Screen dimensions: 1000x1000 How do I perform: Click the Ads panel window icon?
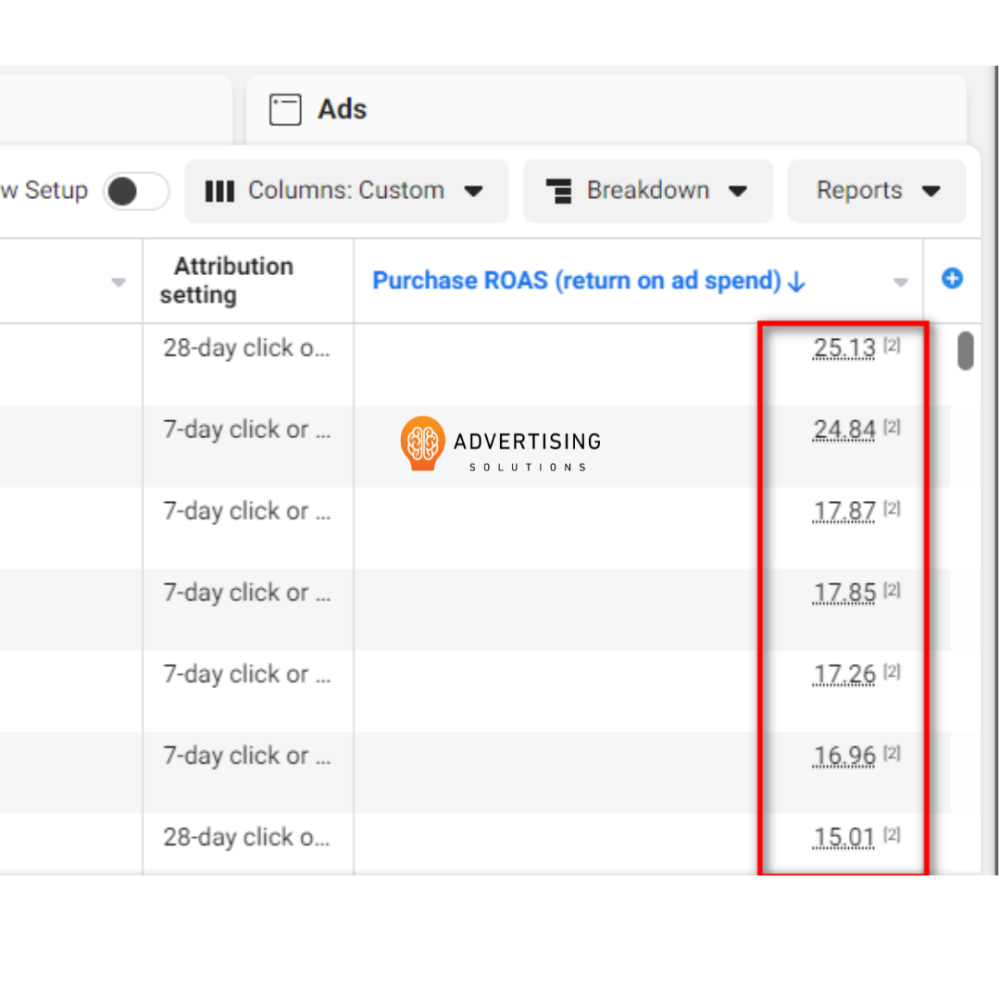[285, 110]
